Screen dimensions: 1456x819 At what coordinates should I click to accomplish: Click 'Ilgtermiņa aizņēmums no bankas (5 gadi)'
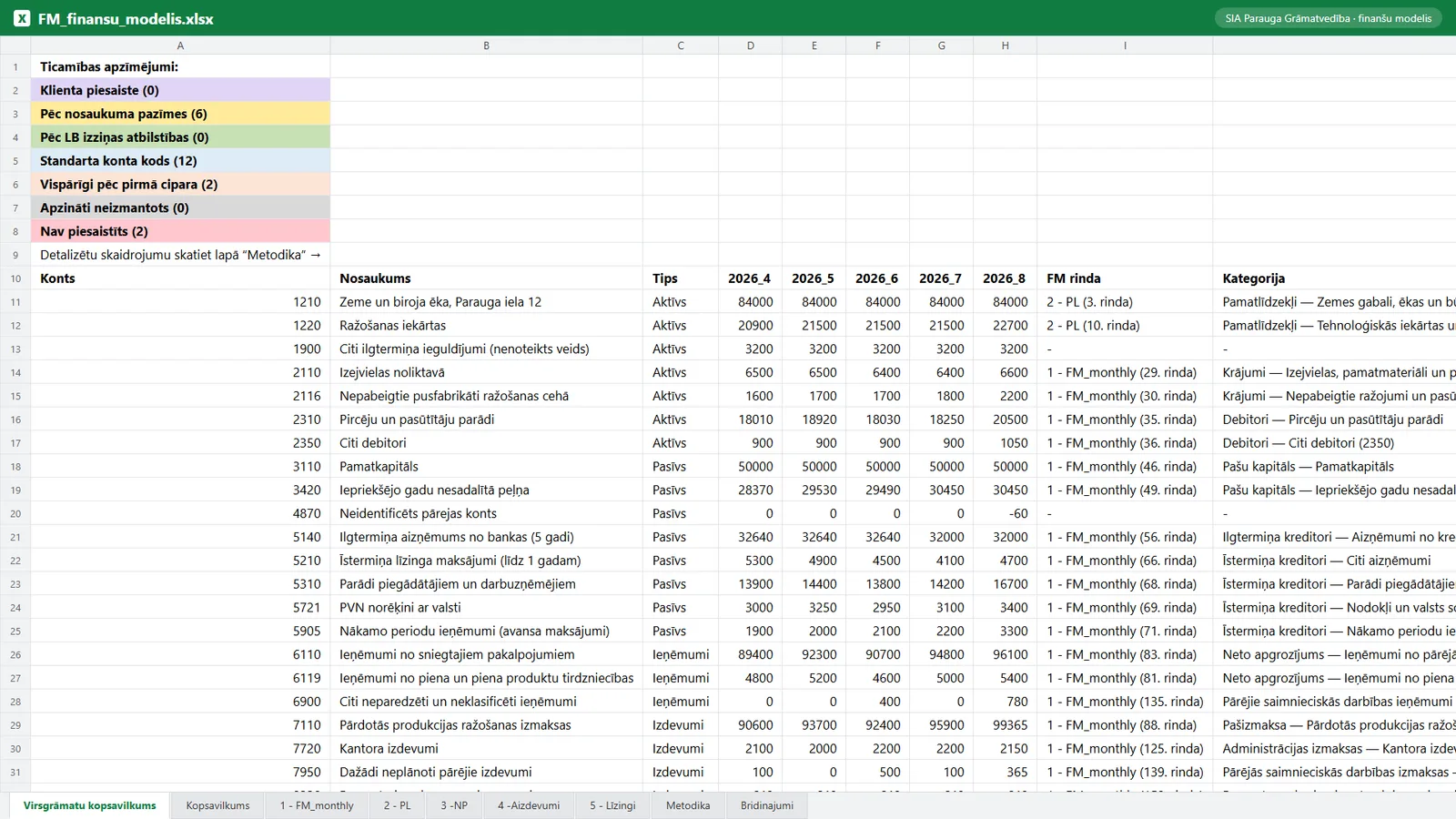click(x=487, y=537)
